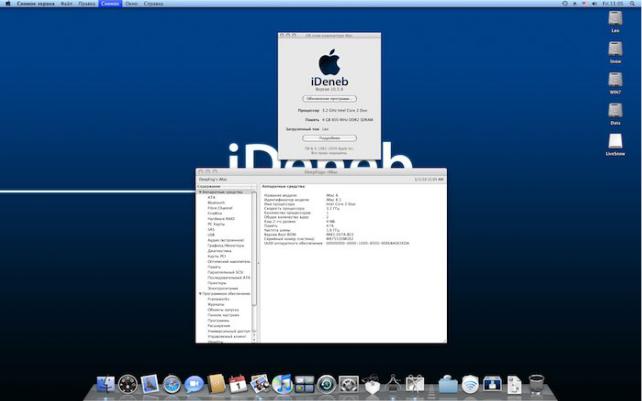The image size is (642, 401).
Task: Click the sidebar scroll down arrow
Action: (x=254, y=340)
